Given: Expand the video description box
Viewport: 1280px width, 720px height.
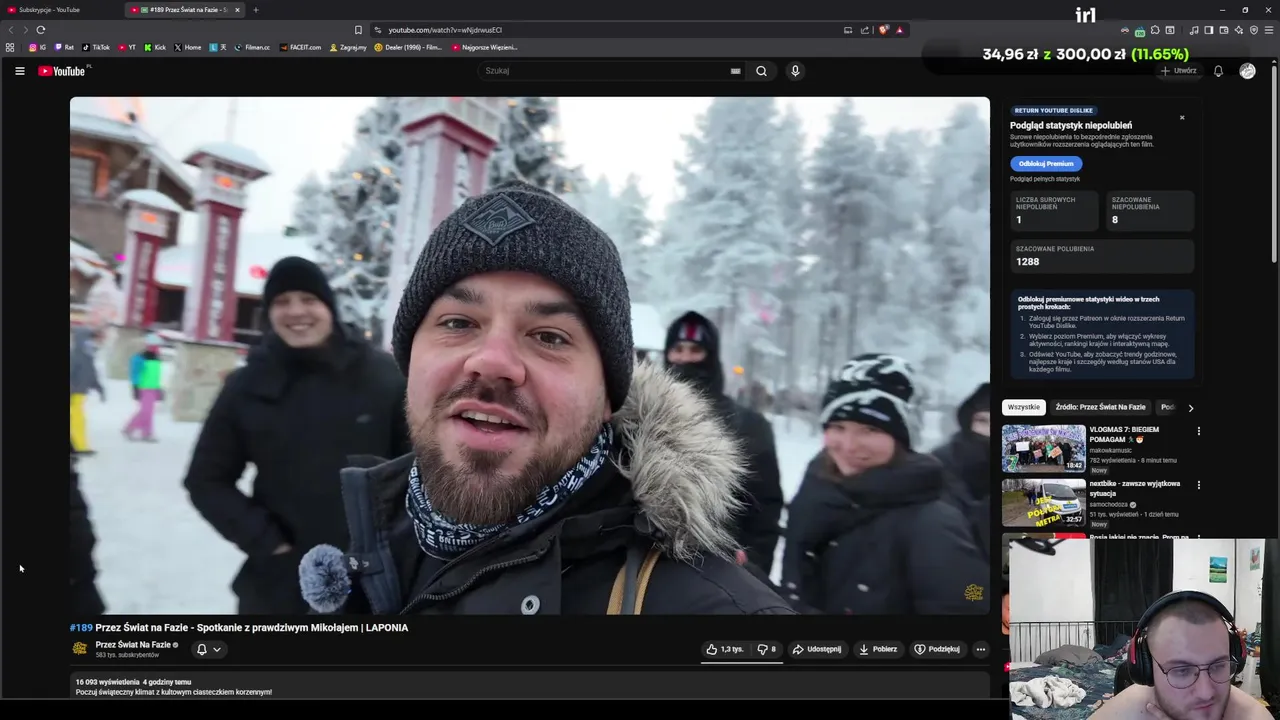Looking at the screenshot, I should click(x=530, y=686).
